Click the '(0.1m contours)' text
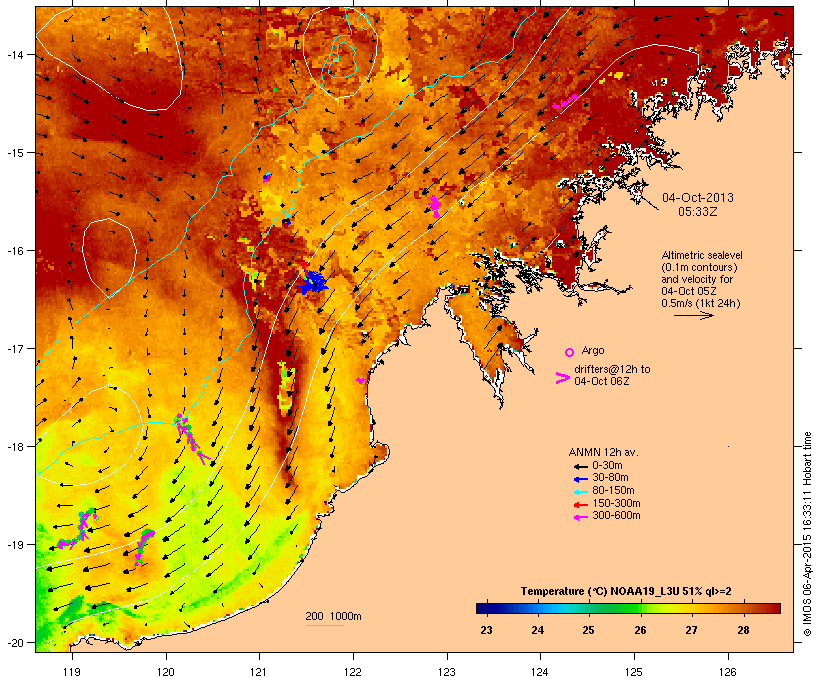The width and height of the screenshot is (820, 680). pyautogui.click(x=699, y=267)
